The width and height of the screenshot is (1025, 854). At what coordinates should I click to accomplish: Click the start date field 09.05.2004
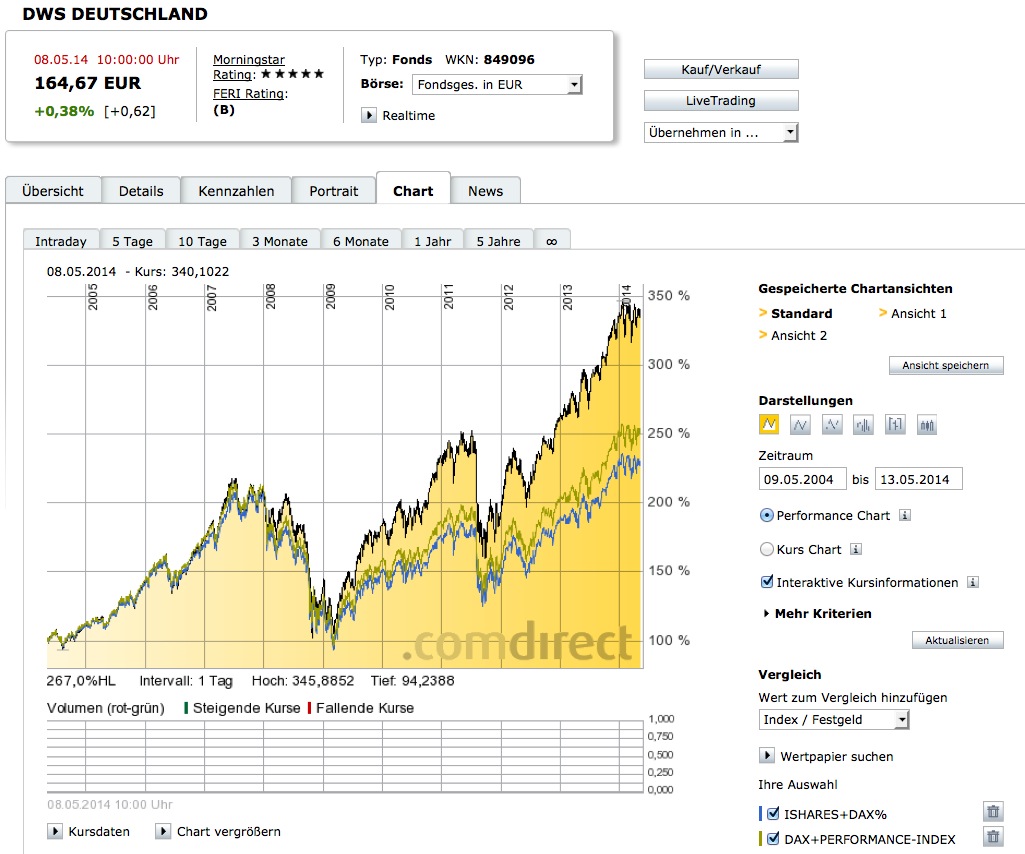tap(803, 479)
